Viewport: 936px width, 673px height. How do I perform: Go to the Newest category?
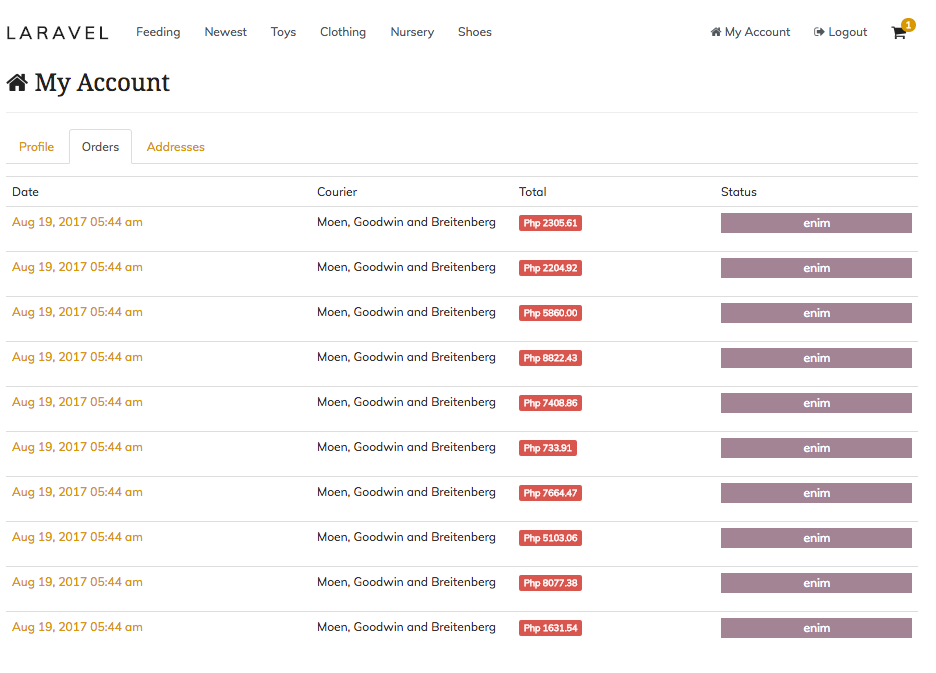(x=225, y=32)
